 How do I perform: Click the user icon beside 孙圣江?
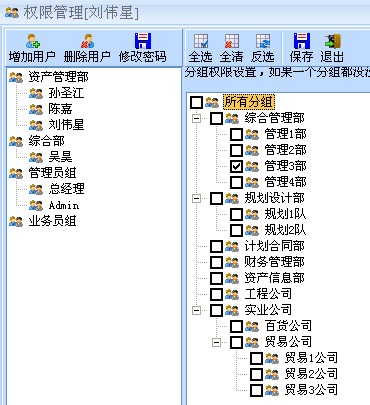[36, 93]
